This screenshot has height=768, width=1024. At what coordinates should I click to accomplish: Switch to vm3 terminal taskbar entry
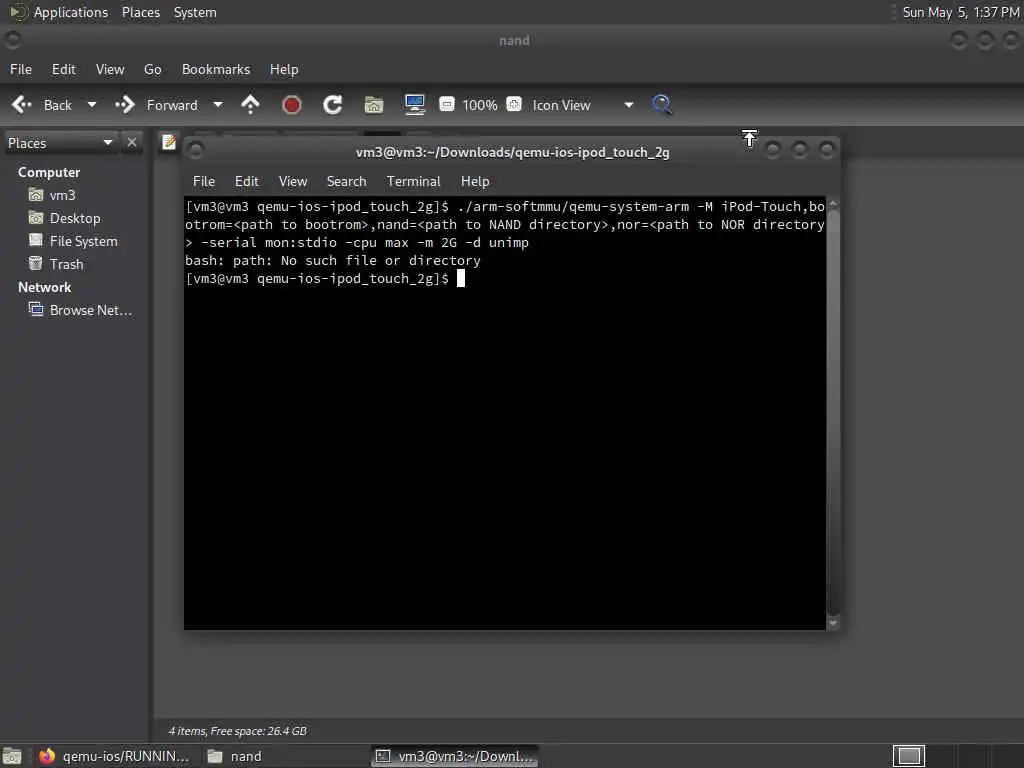tap(455, 756)
